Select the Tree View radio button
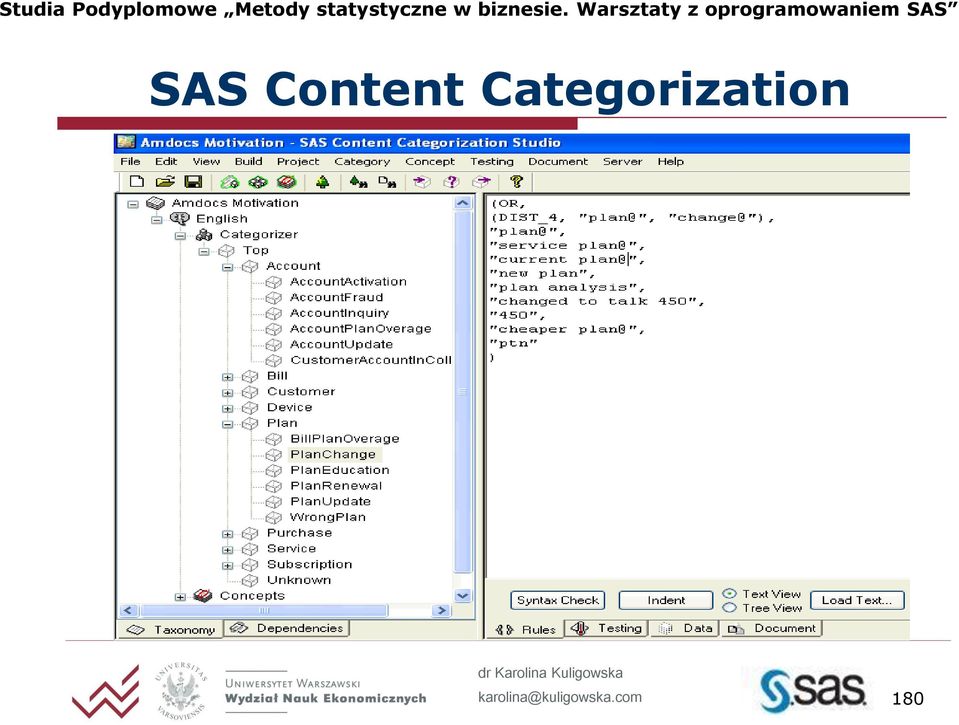The width and height of the screenshot is (959, 725). [x=729, y=608]
